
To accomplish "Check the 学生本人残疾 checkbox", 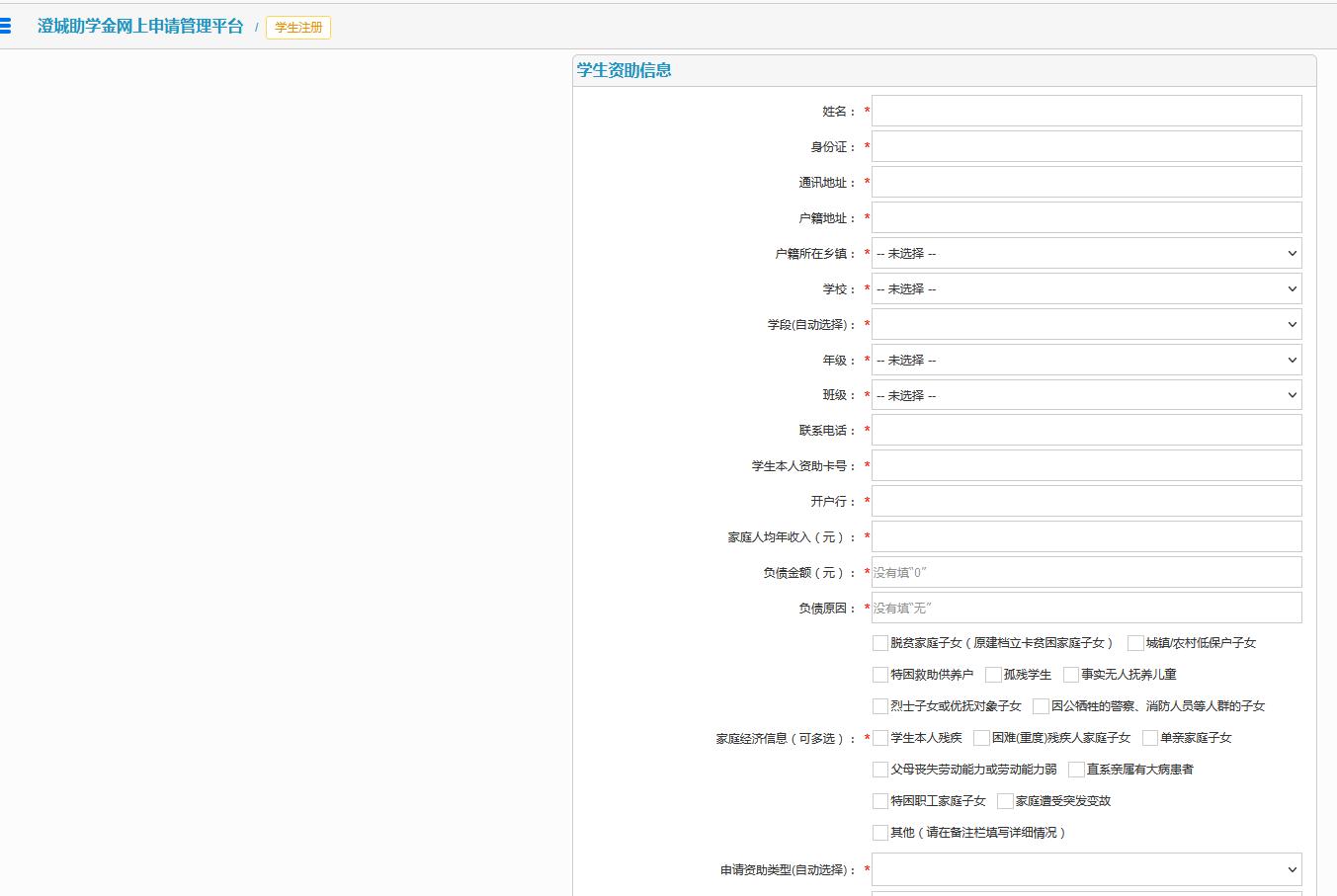I will (x=879, y=737).
